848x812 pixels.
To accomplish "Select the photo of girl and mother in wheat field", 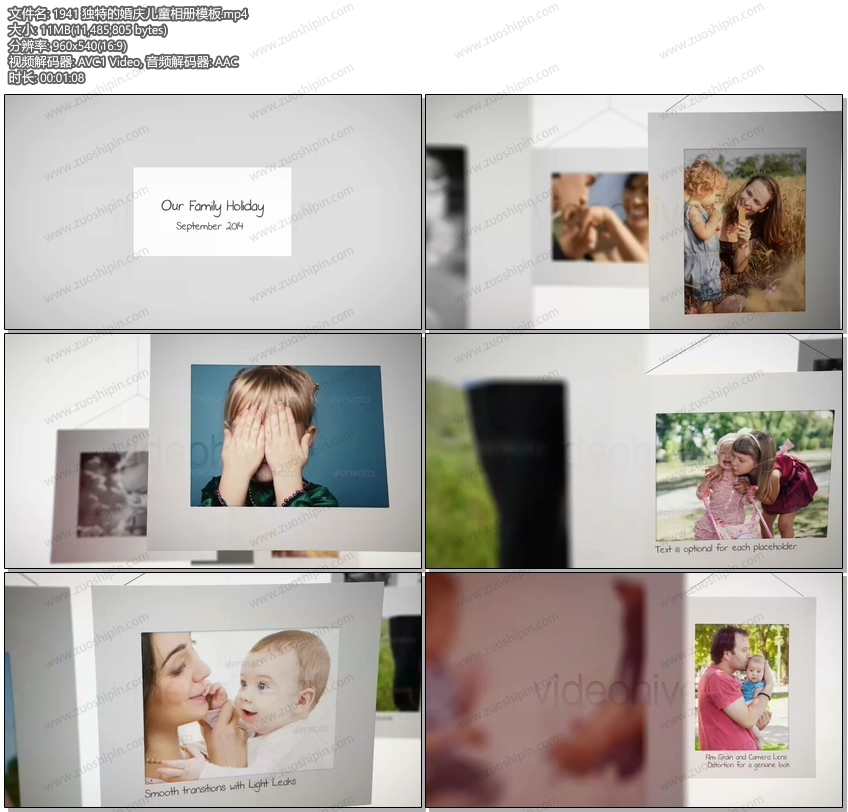I will 745,229.
